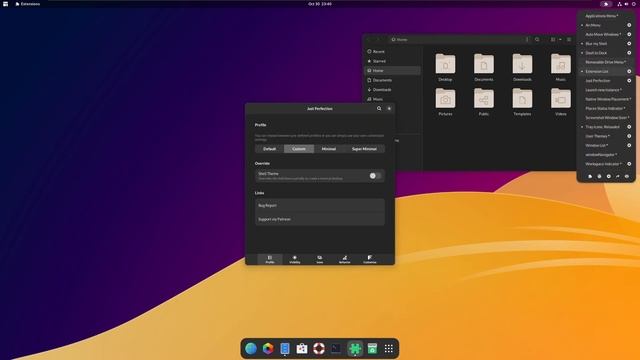Switch to Visibility tab in Just Perfection
This screenshot has height=360, width=640.
click(295, 259)
